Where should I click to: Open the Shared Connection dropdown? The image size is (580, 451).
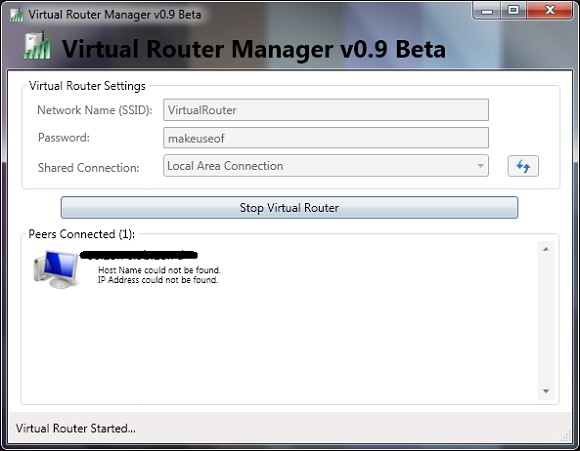(x=326, y=166)
